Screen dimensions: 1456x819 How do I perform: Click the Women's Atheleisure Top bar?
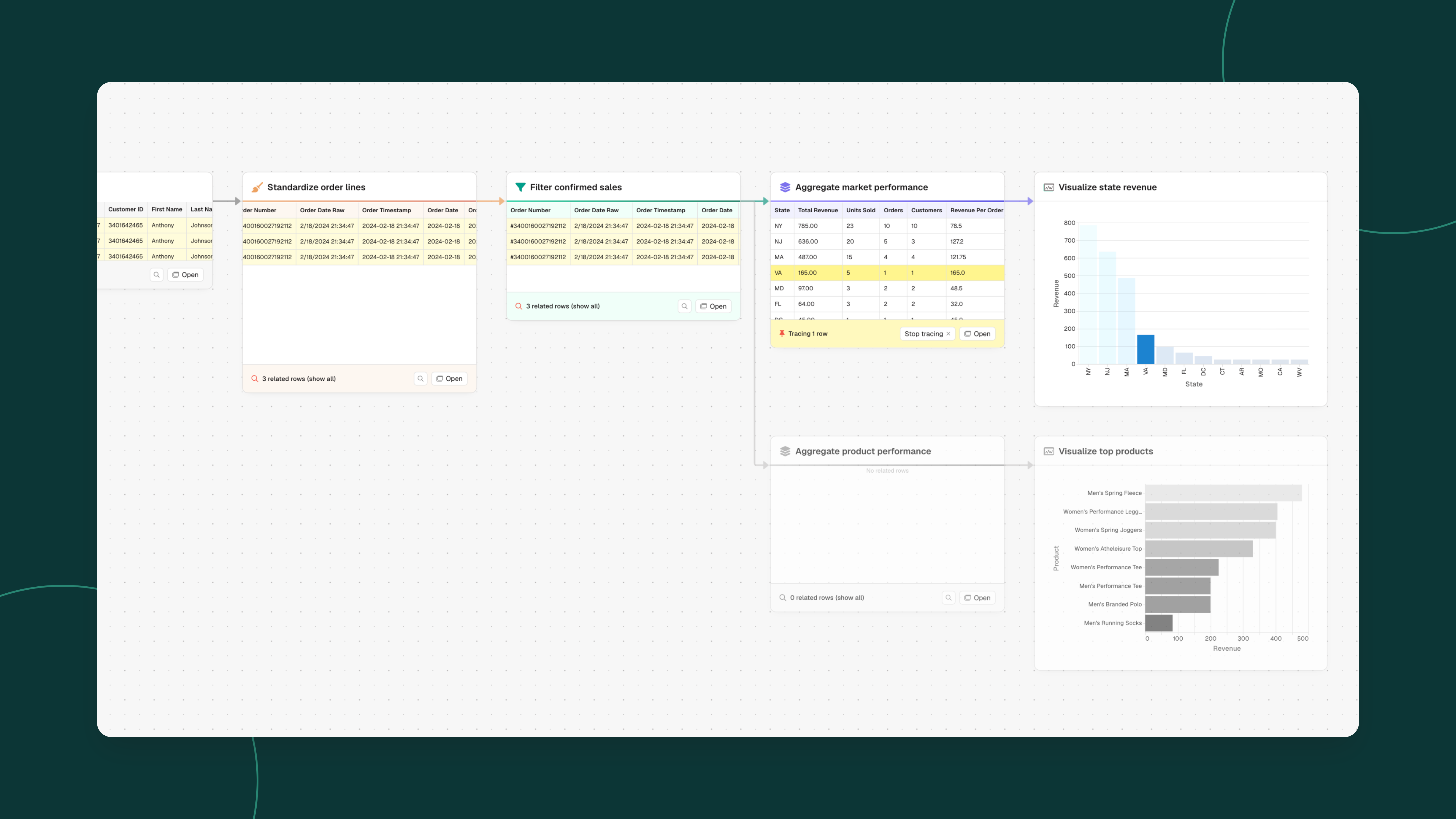[1199, 549]
